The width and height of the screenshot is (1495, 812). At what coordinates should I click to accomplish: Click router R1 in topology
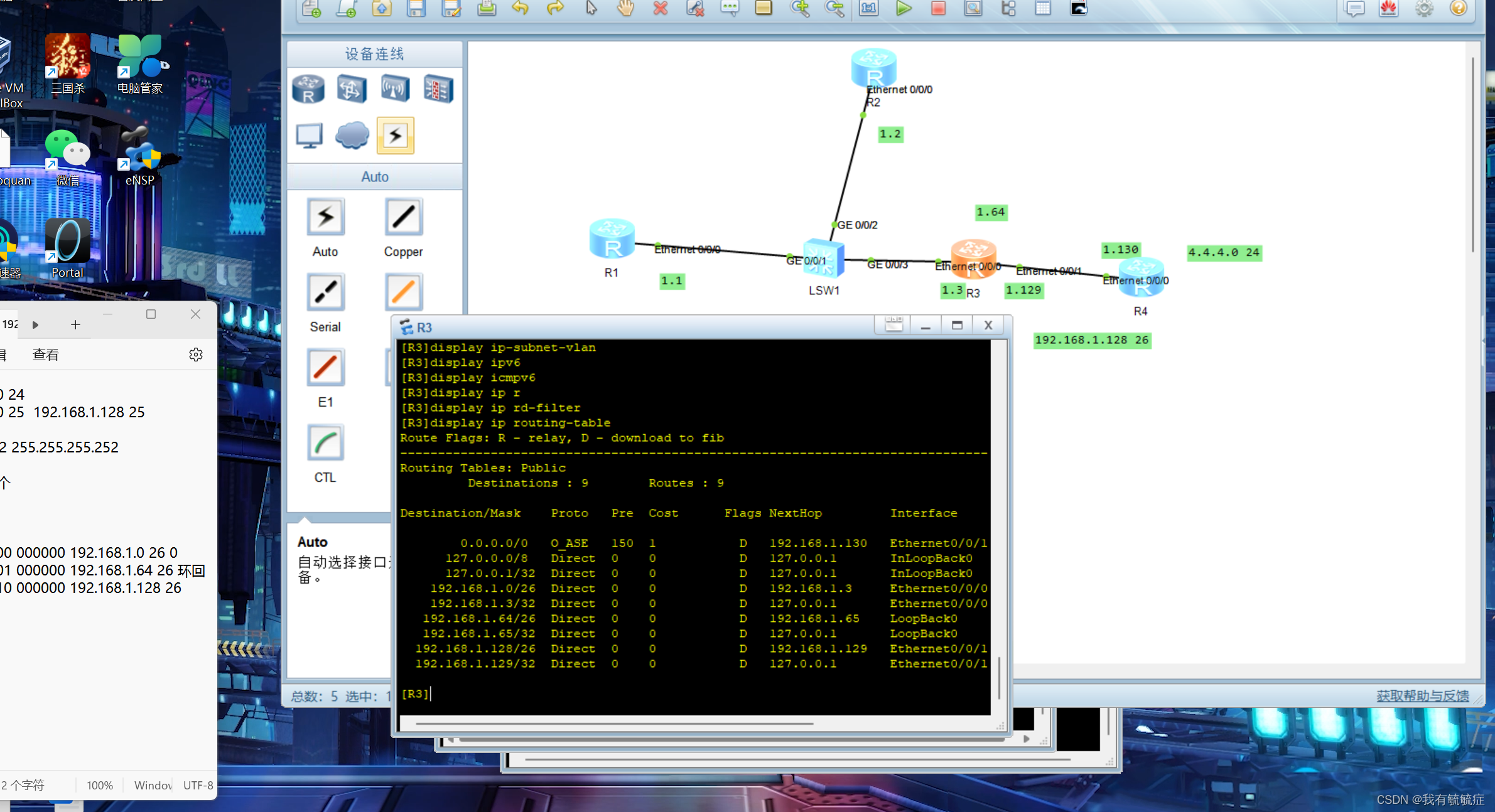612,240
